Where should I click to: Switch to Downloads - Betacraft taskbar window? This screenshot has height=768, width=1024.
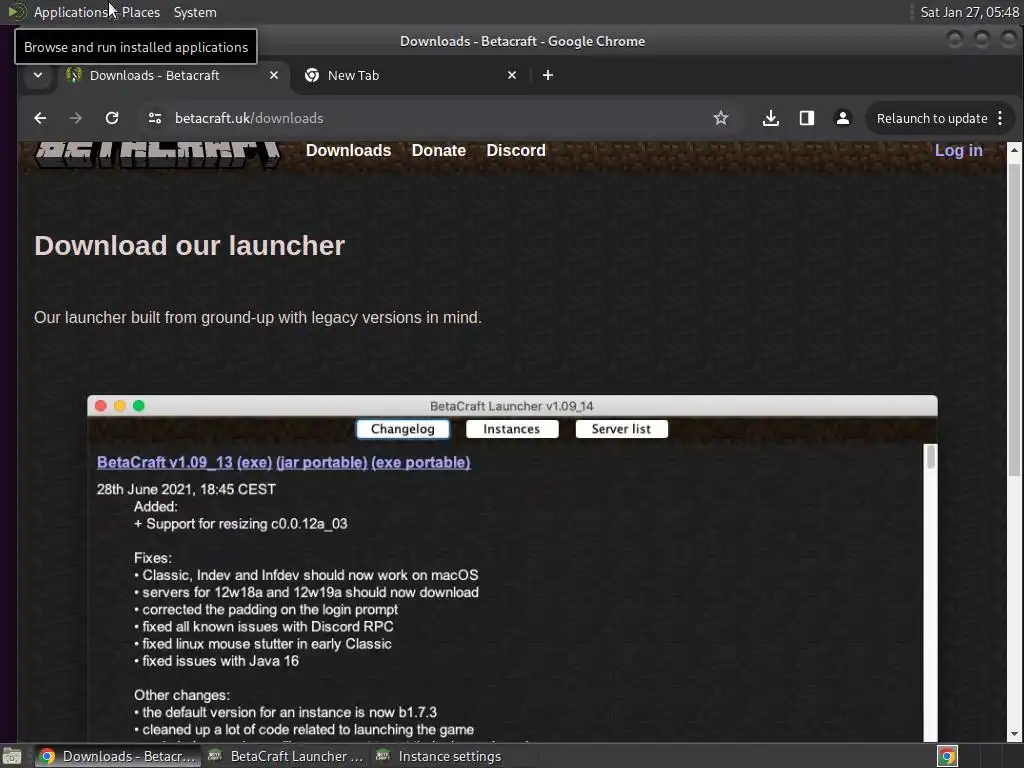[x=117, y=756]
